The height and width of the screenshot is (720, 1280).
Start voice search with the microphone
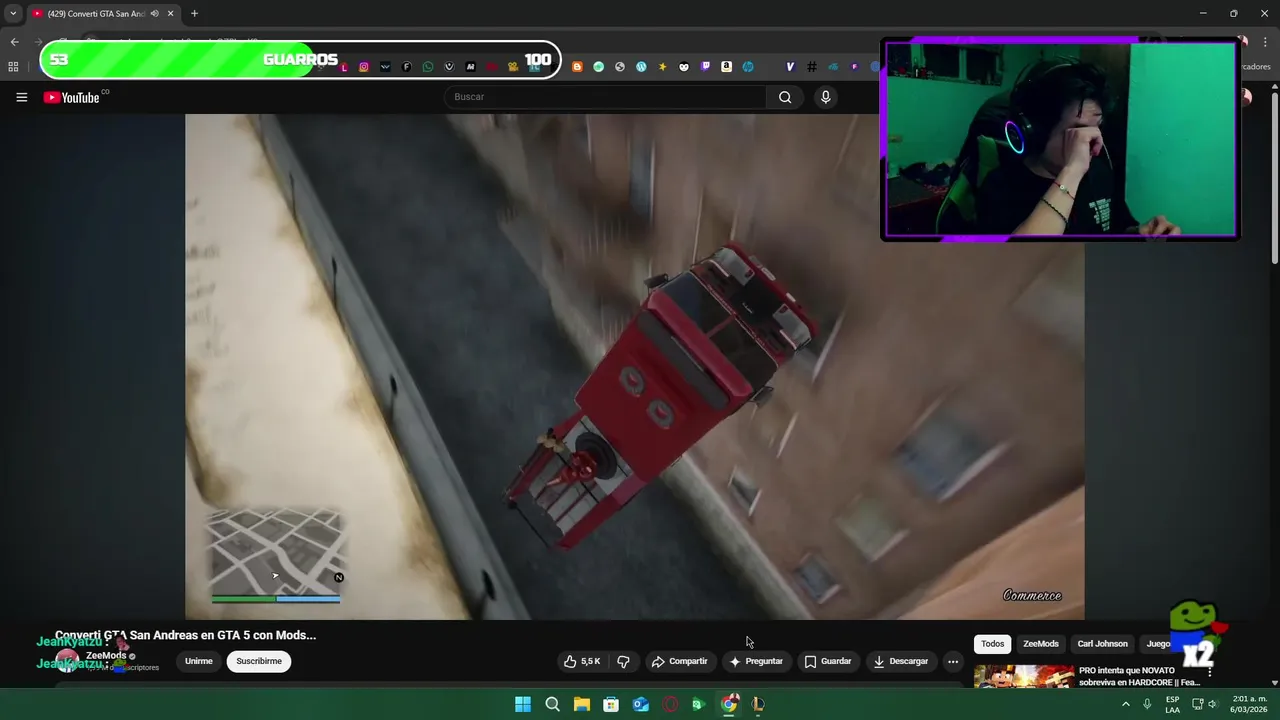(825, 97)
